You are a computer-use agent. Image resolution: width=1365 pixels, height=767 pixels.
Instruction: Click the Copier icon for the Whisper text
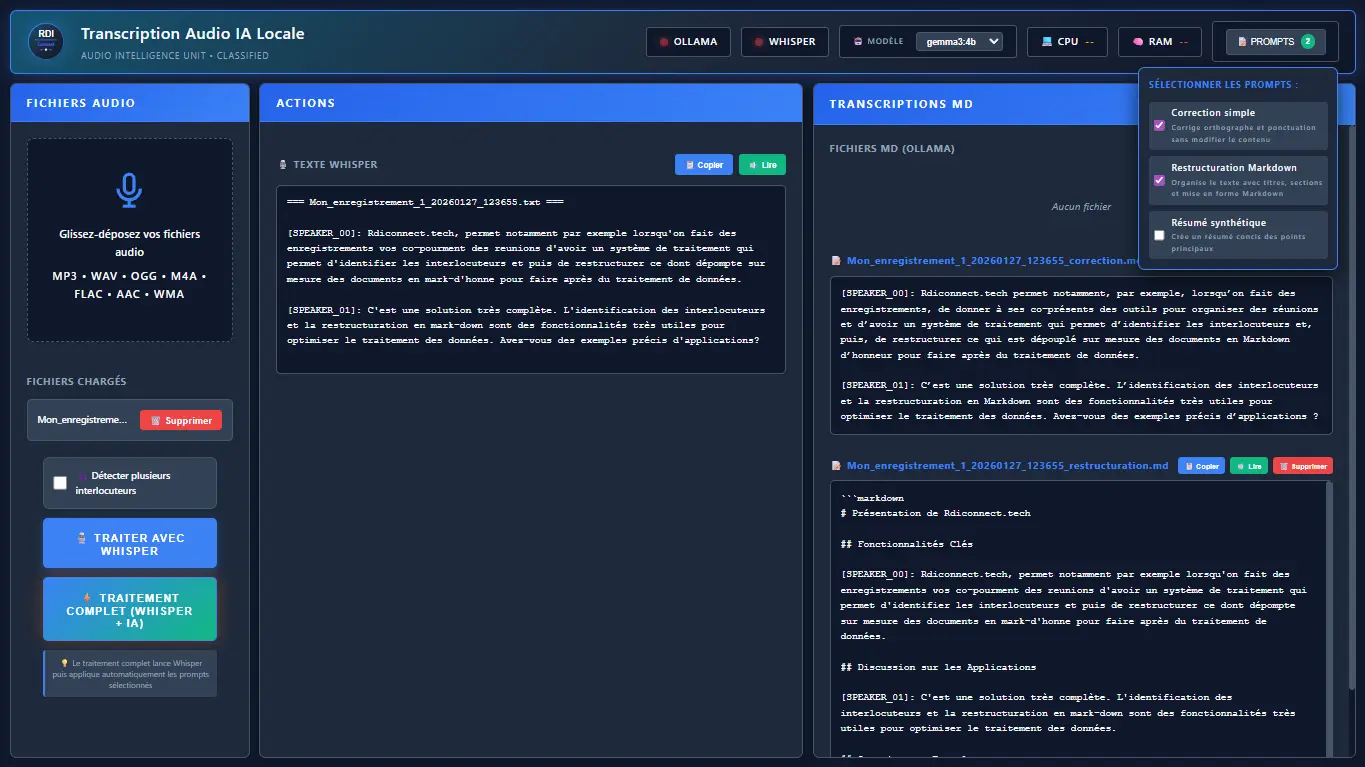[x=690, y=164]
